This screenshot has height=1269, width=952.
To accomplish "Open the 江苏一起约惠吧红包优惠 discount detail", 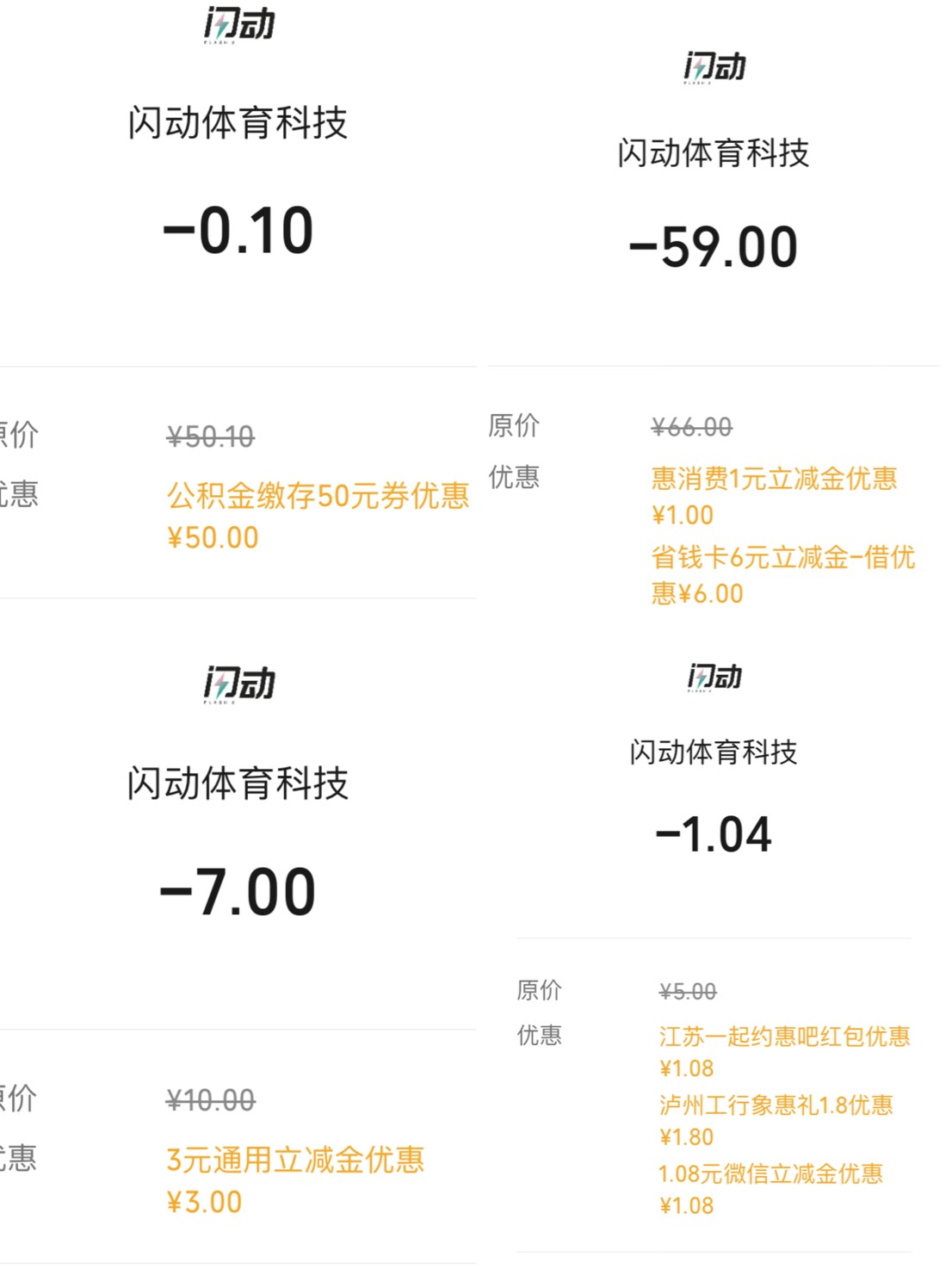I will [784, 1036].
